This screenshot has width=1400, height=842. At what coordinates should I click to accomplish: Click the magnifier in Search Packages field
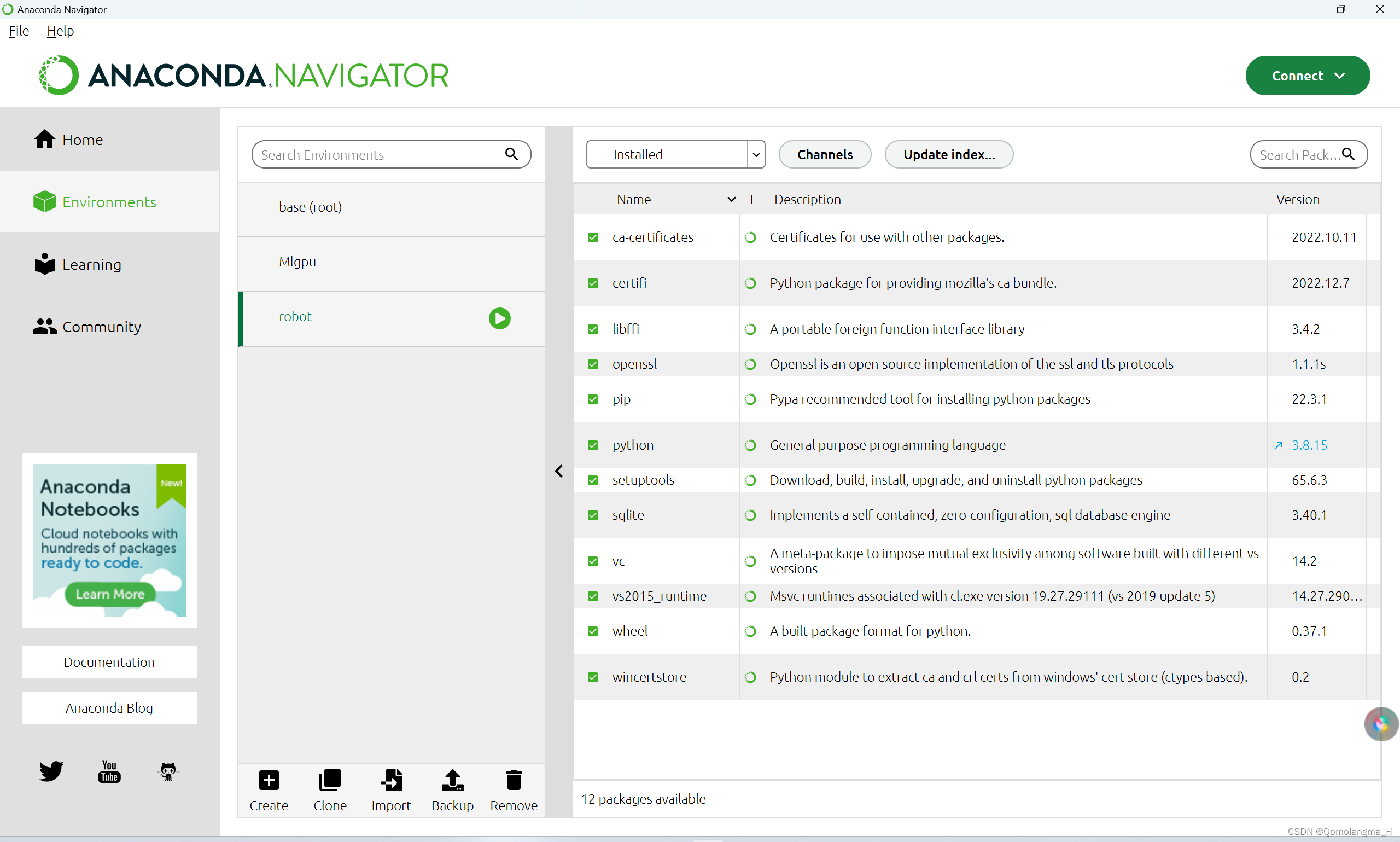pyautogui.click(x=1349, y=154)
